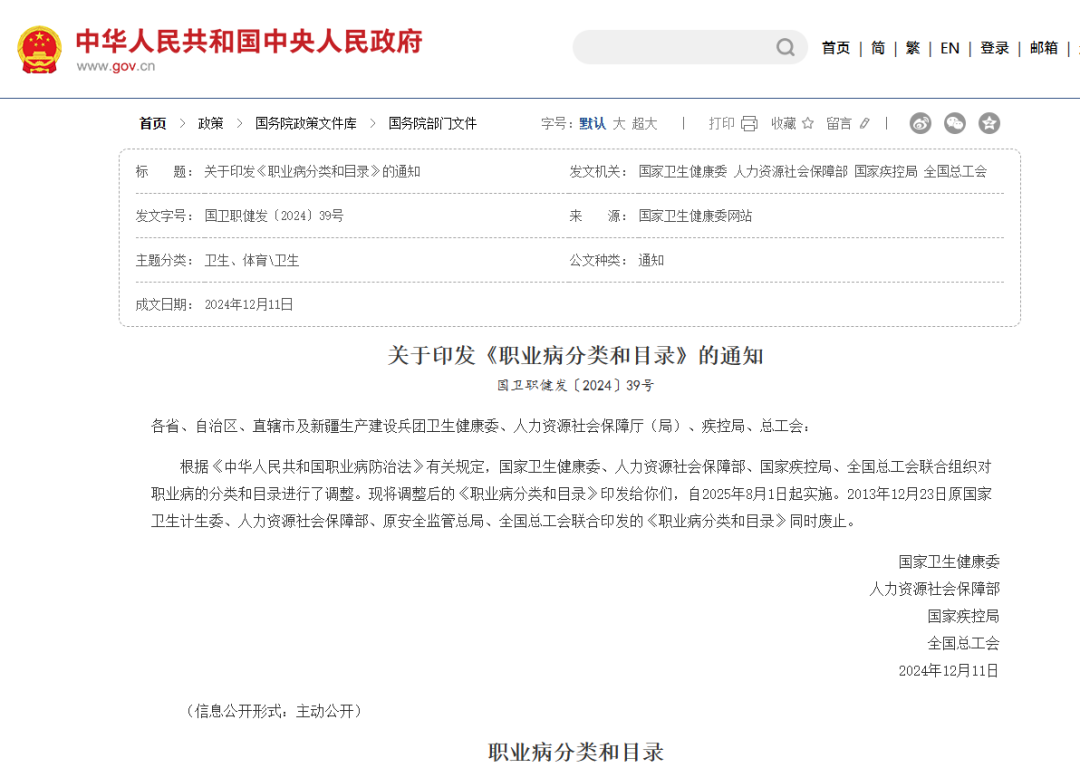Click topic value 卫生、体育\卫生

(x=251, y=260)
